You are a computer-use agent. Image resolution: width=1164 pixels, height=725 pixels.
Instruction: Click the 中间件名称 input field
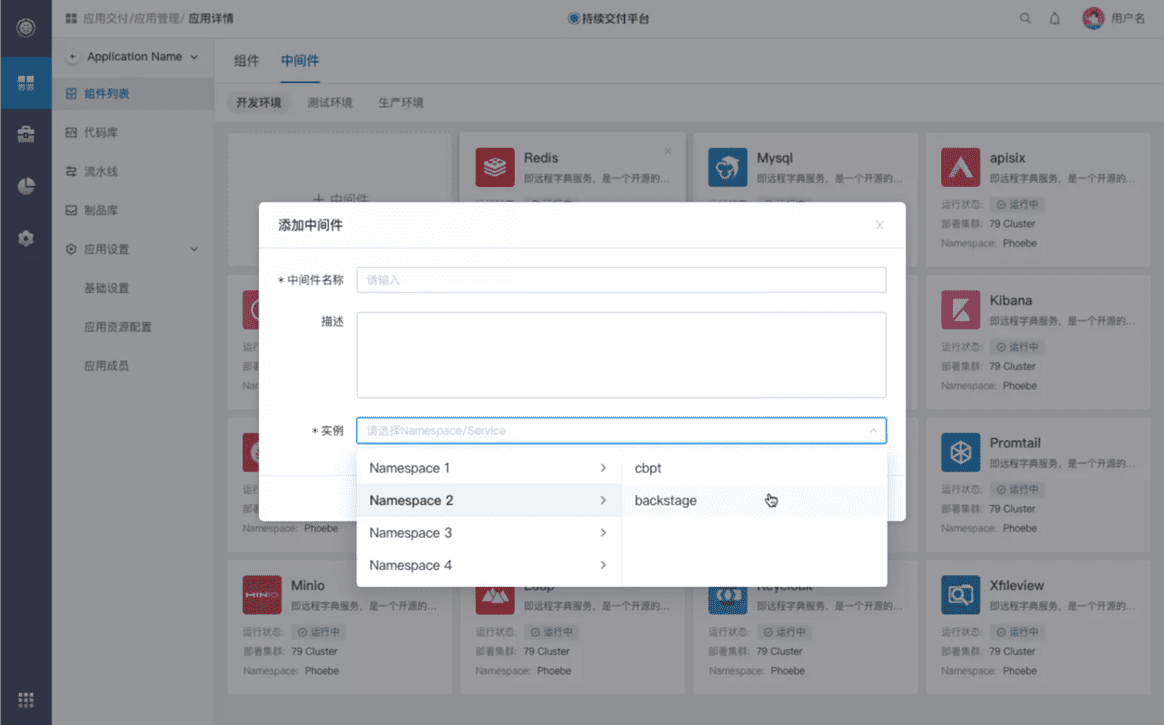(621, 280)
